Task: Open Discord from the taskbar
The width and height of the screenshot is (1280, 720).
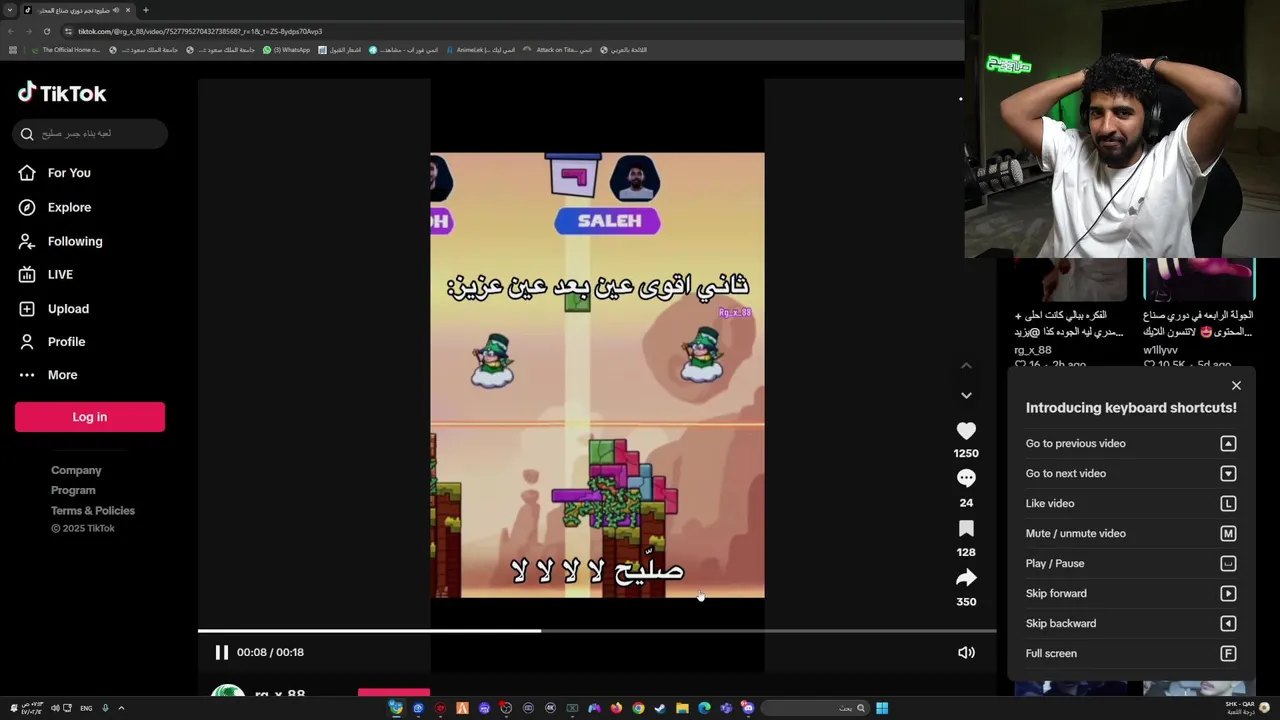Action: coord(748,708)
